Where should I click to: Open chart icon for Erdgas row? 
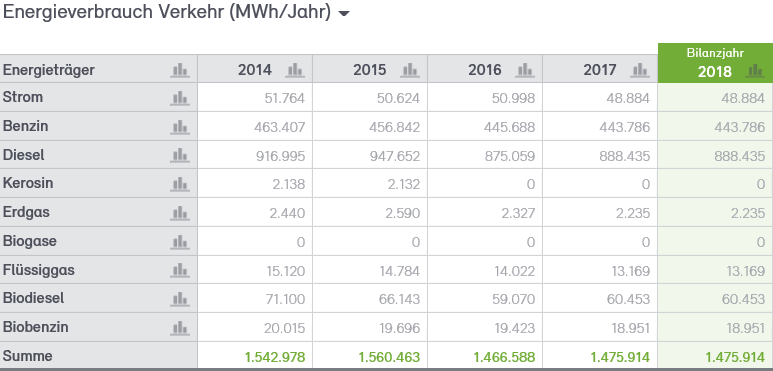click(180, 213)
